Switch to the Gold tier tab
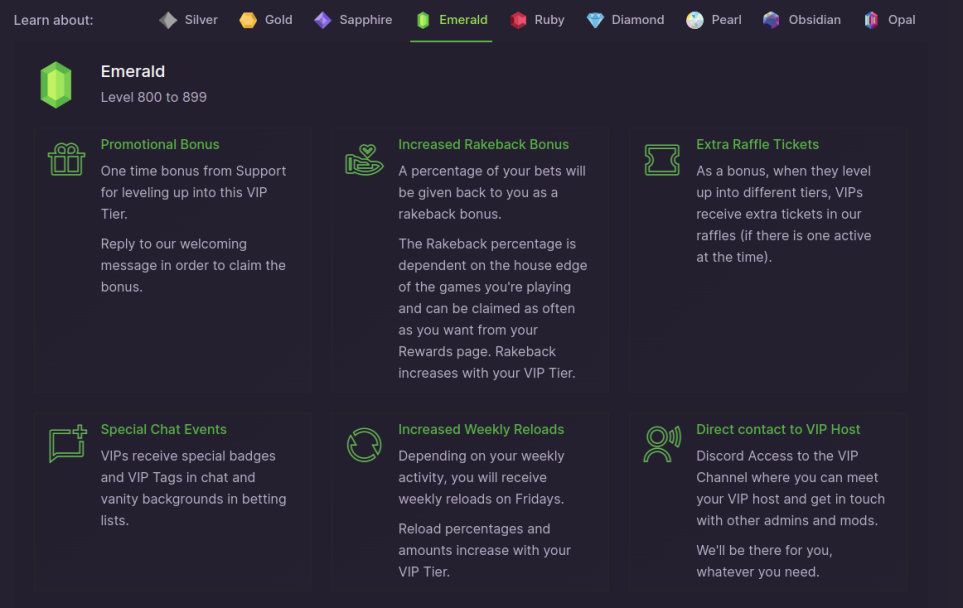Viewport: 963px width, 608px height. (x=266, y=20)
